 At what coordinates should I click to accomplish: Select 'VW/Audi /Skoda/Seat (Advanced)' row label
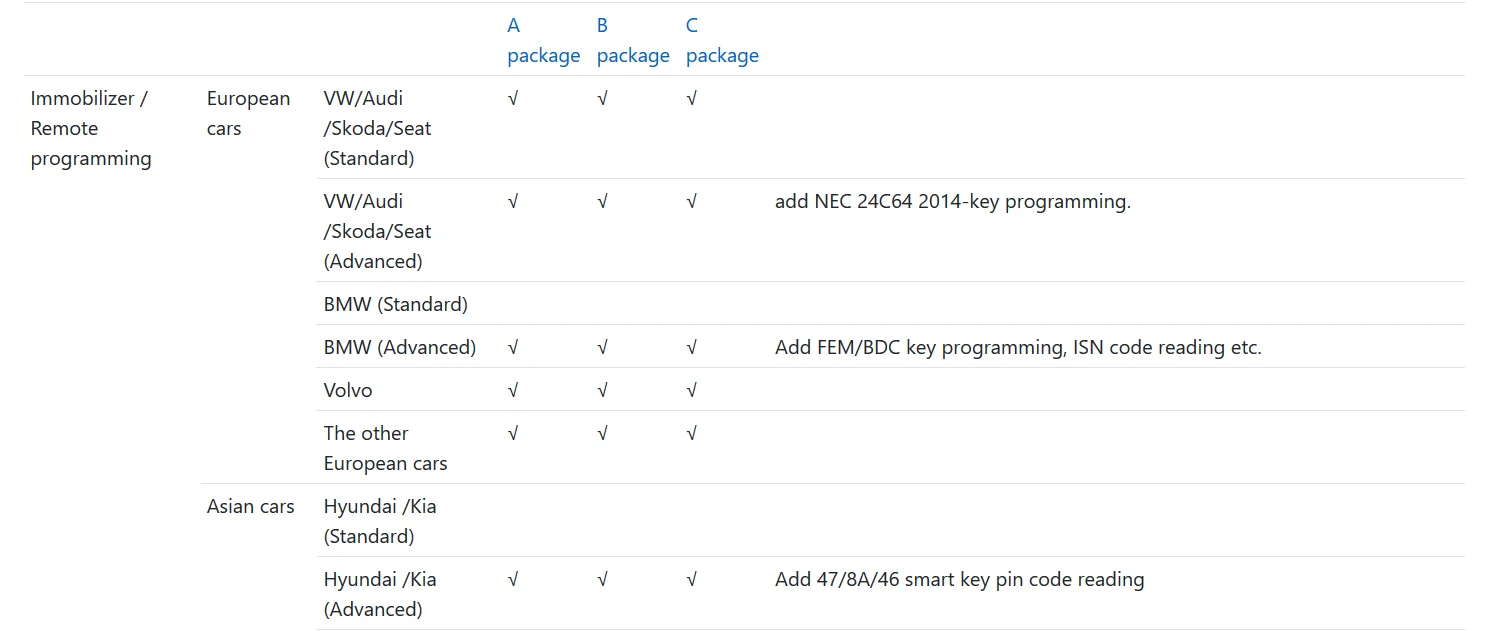coord(378,231)
